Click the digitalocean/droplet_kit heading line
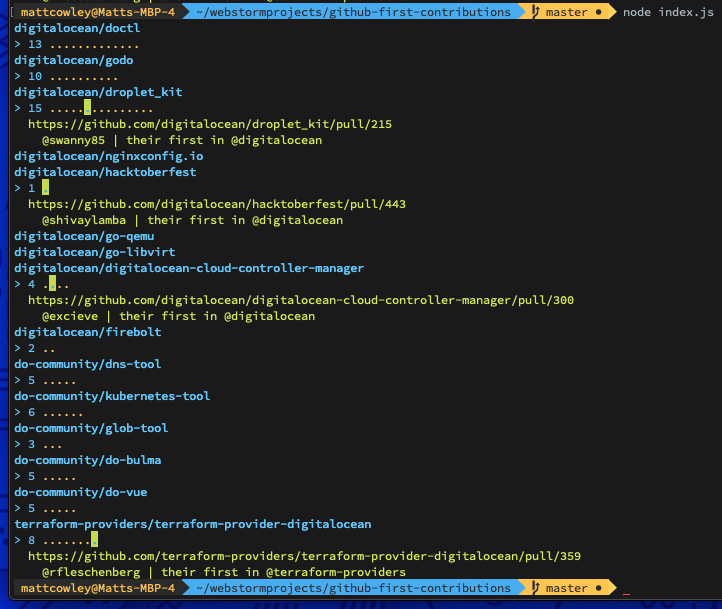The height and width of the screenshot is (609, 722). (x=99, y=93)
